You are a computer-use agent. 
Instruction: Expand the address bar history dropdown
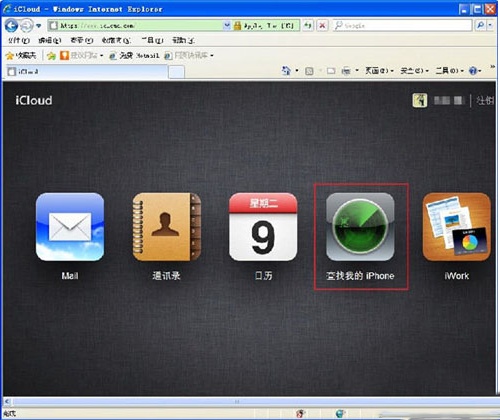[x=227, y=25]
